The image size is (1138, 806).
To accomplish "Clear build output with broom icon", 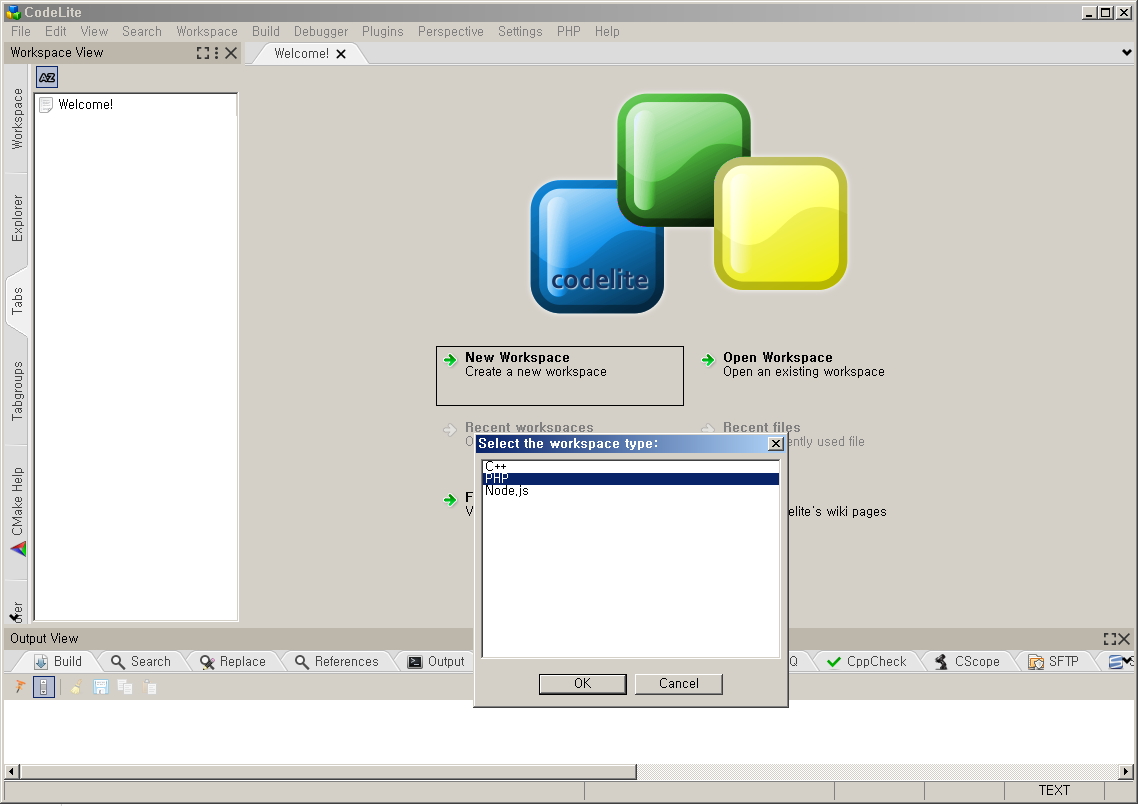I will (76, 686).
